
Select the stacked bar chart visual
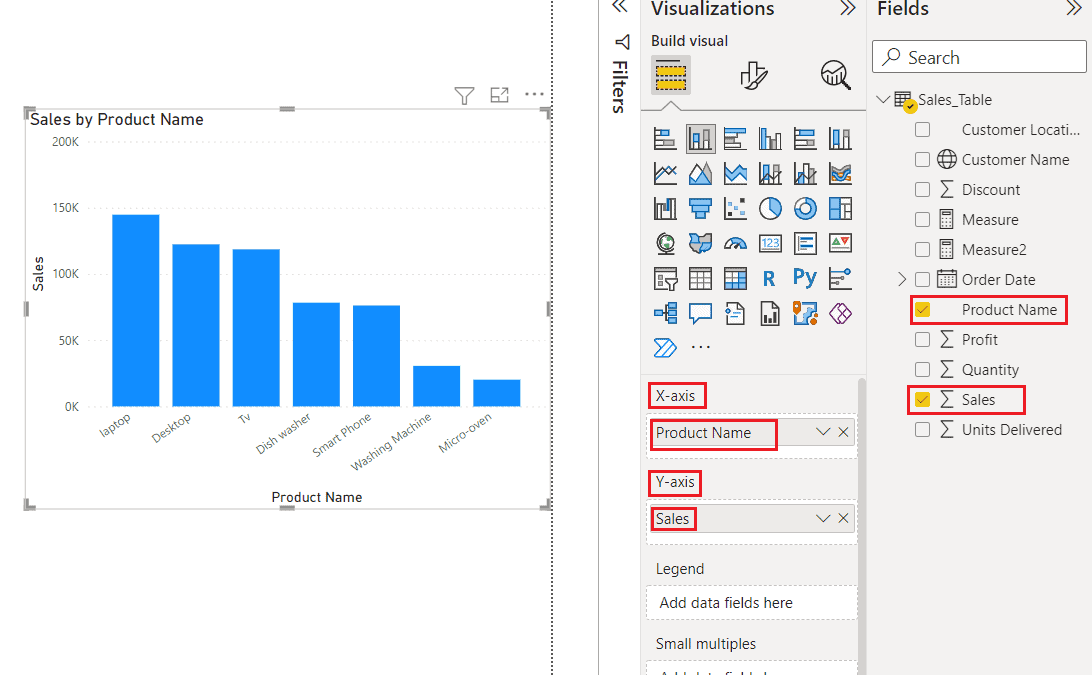coord(665,139)
